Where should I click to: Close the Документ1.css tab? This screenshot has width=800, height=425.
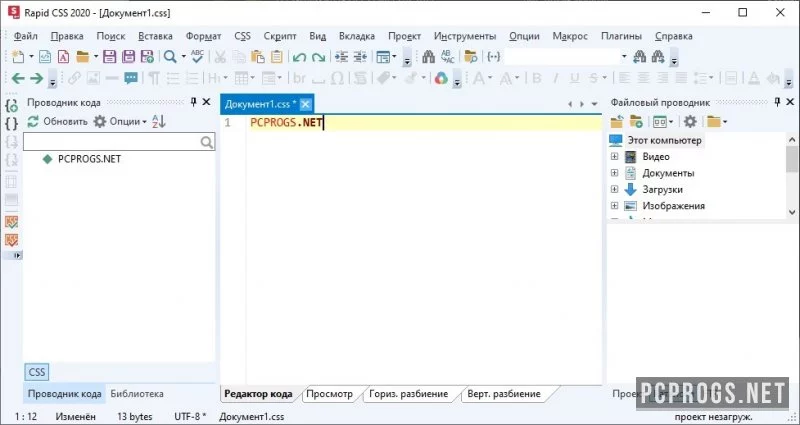(x=305, y=104)
